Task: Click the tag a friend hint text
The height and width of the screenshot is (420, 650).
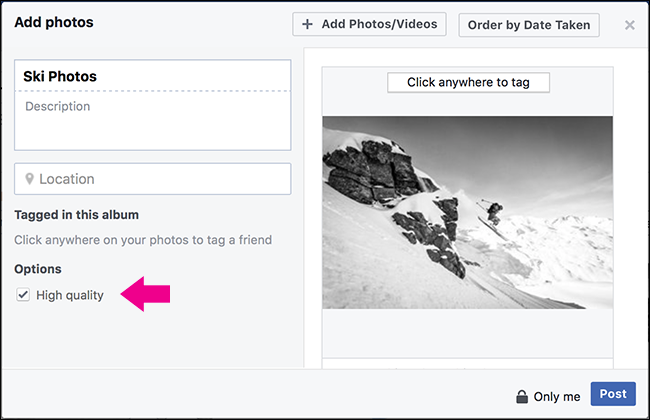Action: coord(143,240)
